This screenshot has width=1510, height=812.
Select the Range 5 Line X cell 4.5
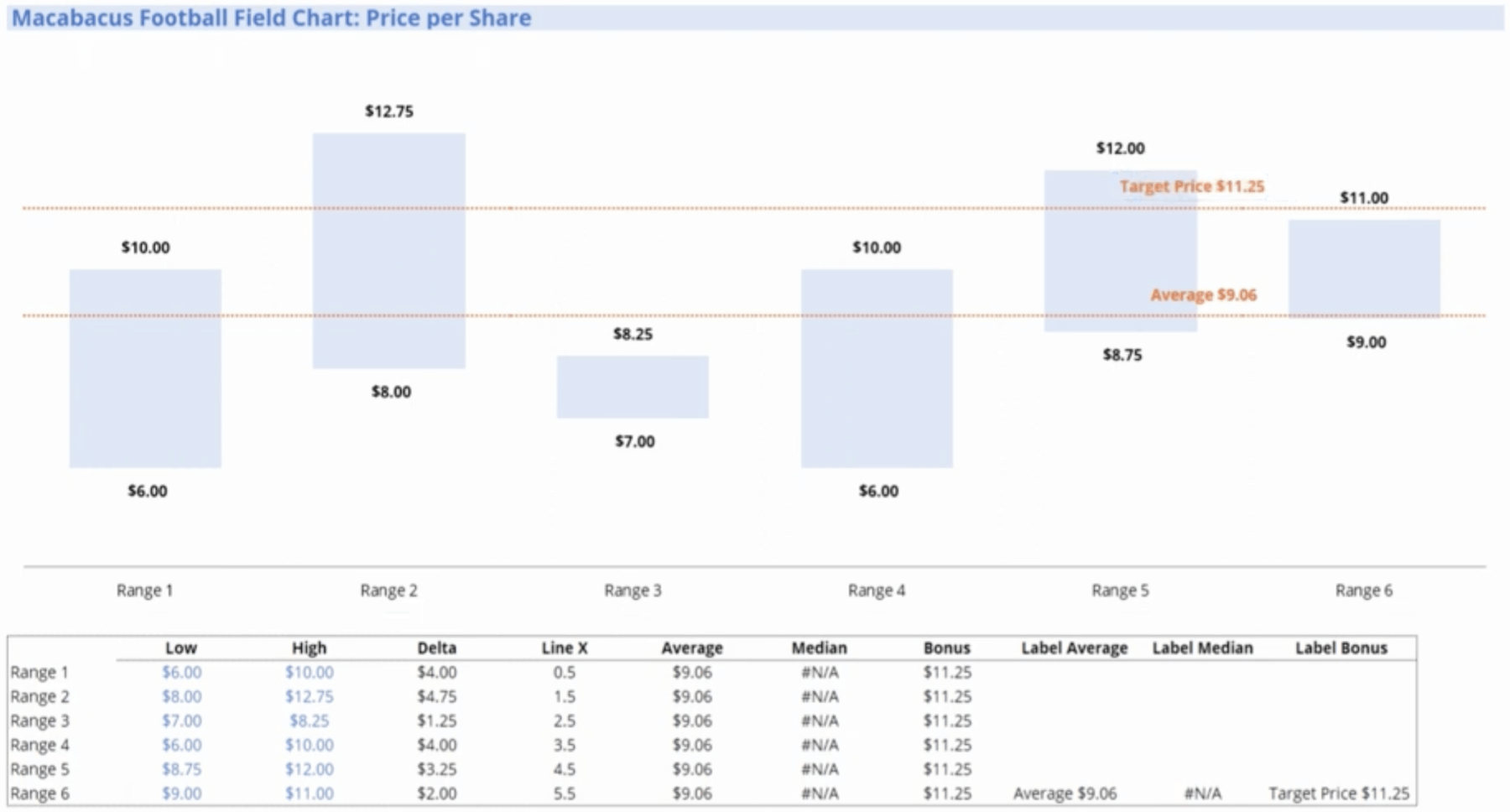click(565, 769)
